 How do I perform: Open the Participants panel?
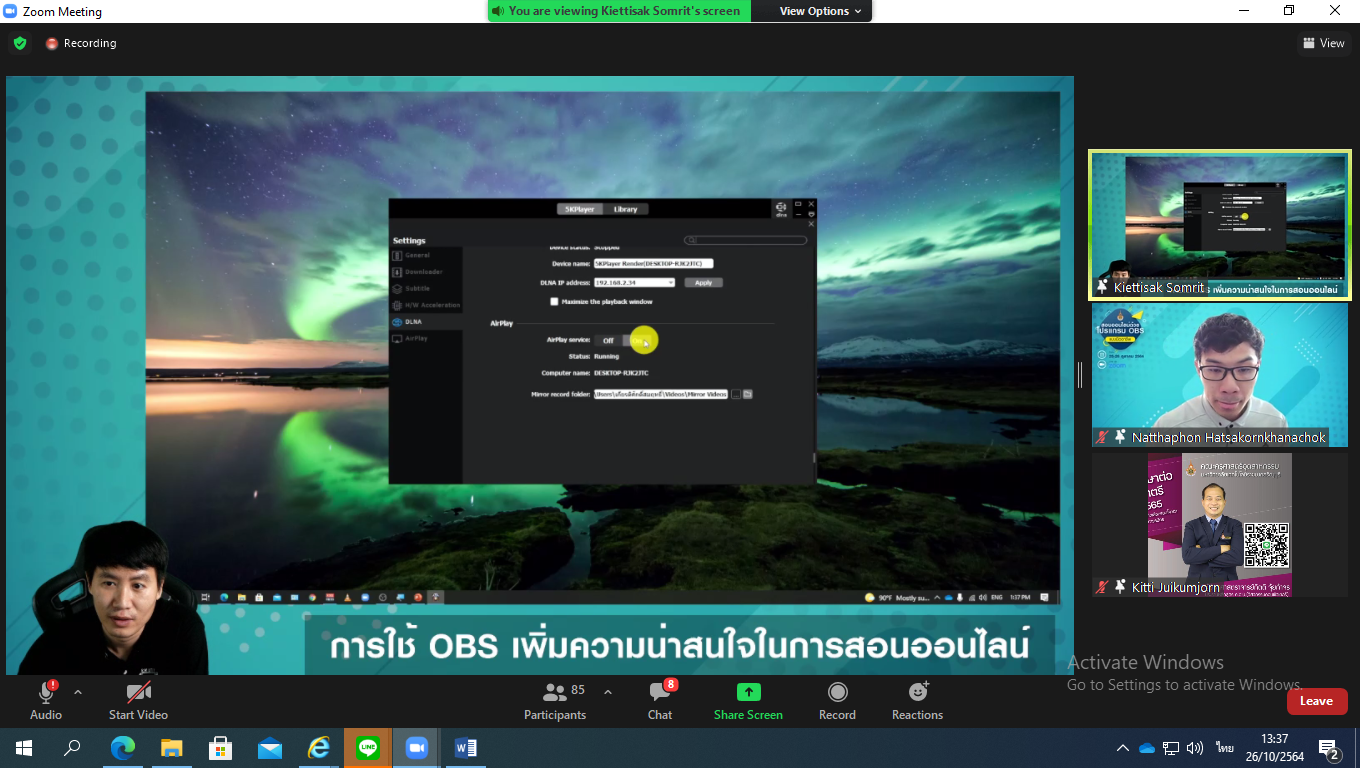tap(555, 700)
